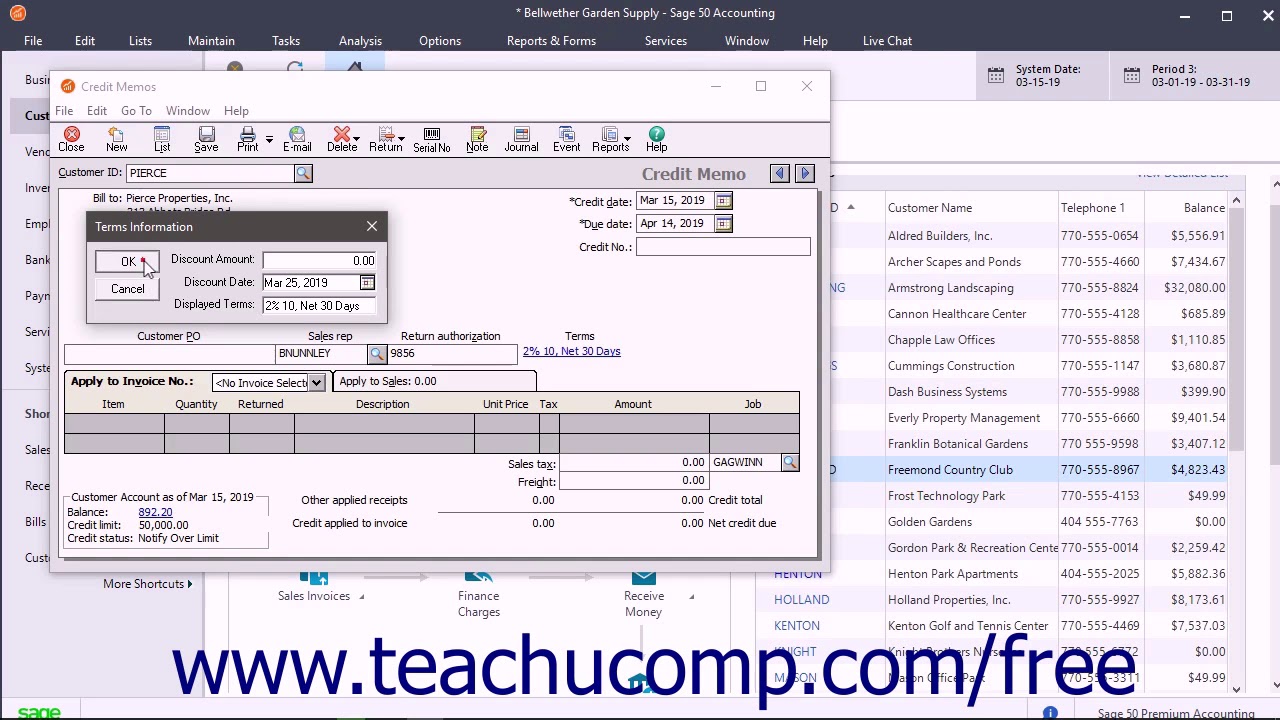The width and height of the screenshot is (1280, 720).
Task: Open the HENTON customer ID link
Action: tap(798, 574)
